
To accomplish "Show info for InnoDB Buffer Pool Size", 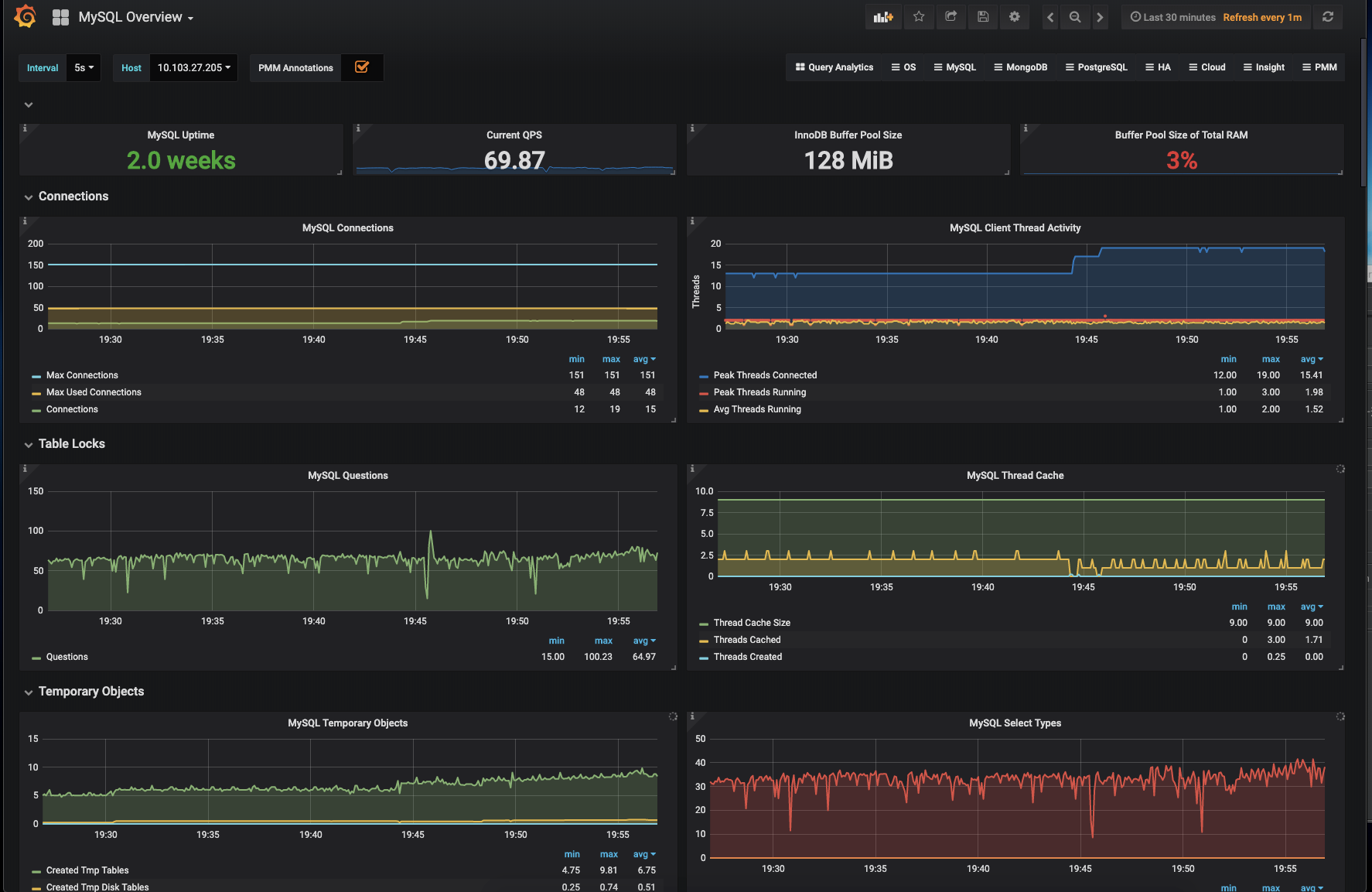I will pos(692,128).
